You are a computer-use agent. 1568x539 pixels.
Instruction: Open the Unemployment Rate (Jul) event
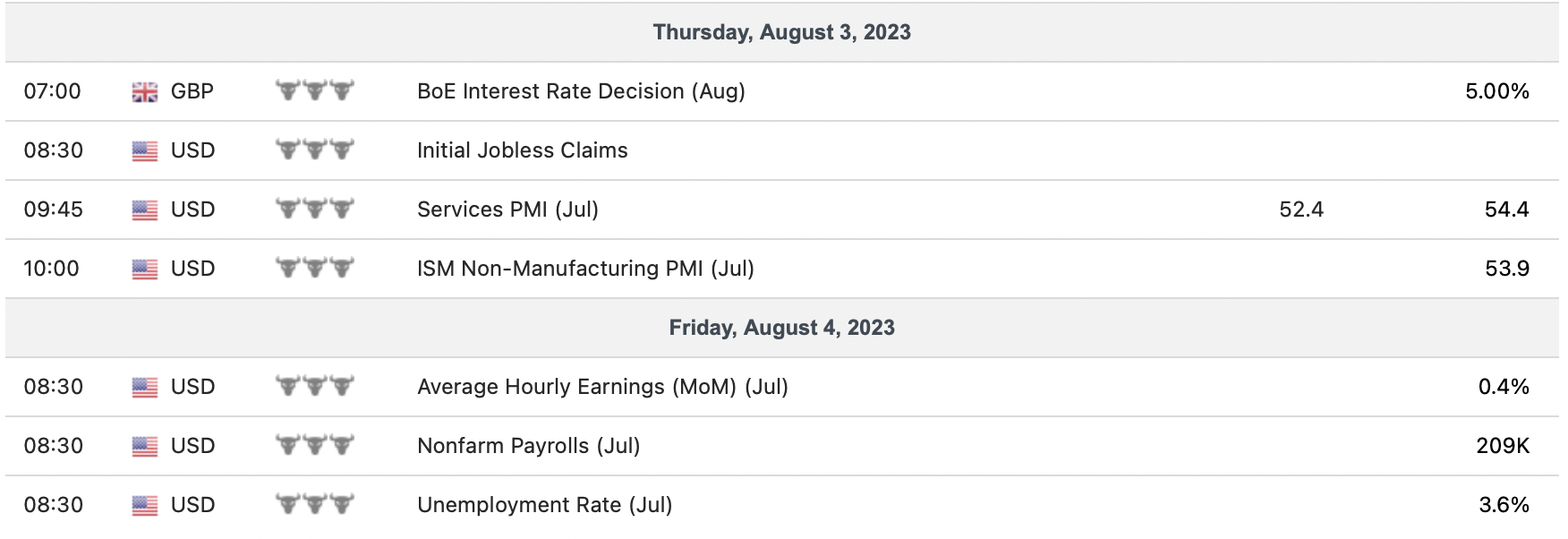tap(544, 505)
